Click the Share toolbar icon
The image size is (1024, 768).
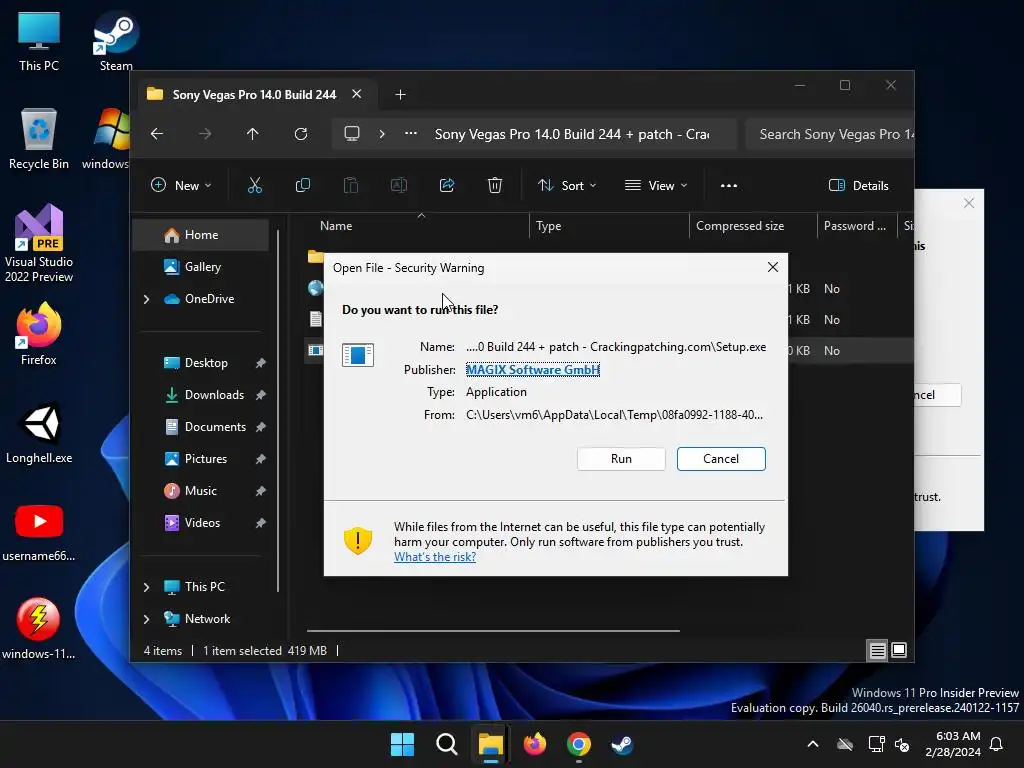click(x=447, y=185)
